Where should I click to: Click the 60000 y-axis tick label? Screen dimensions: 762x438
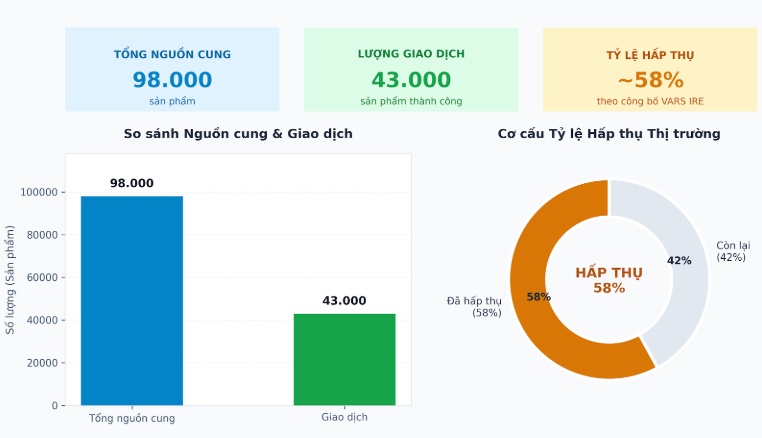point(42,278)
